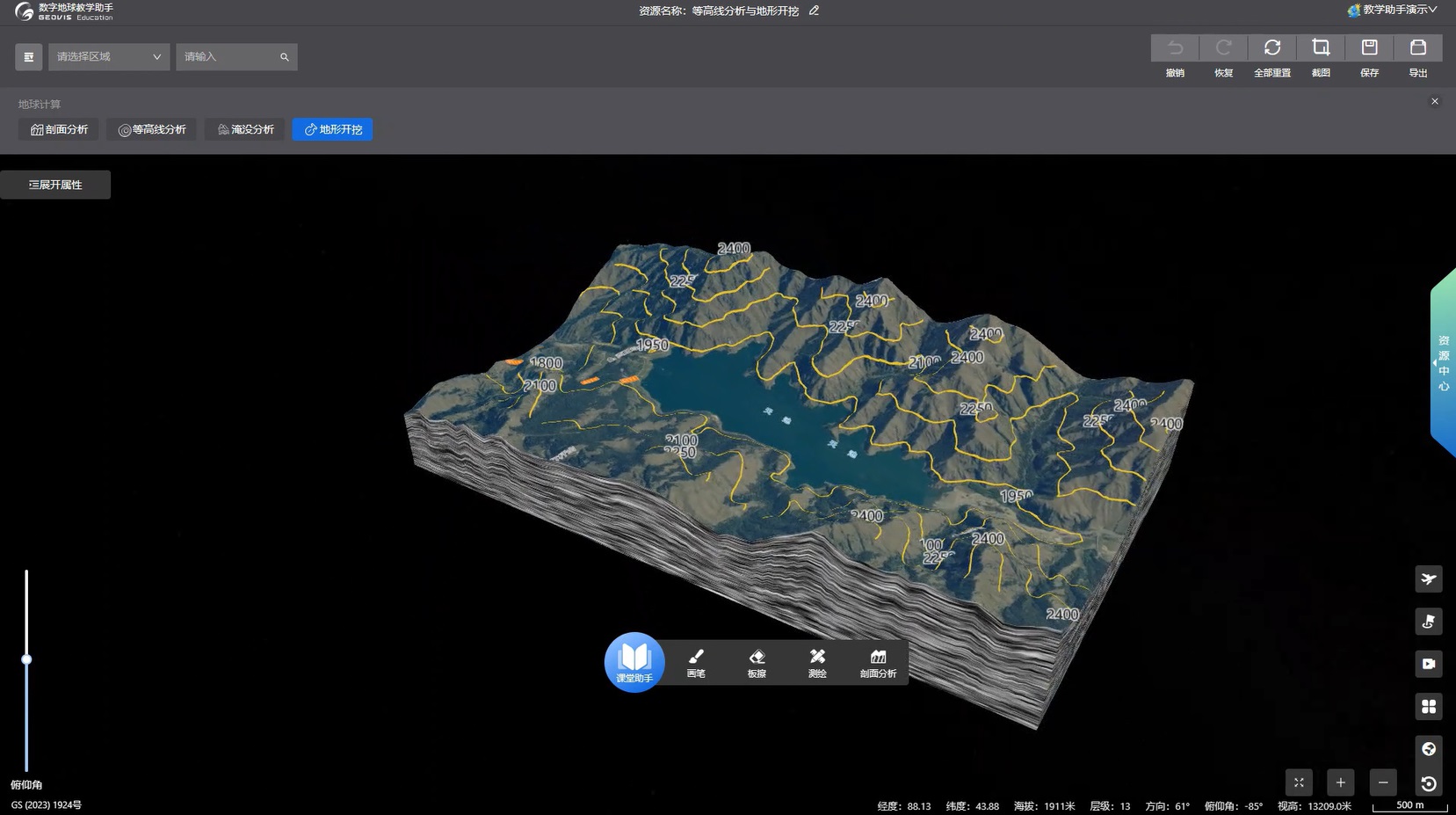This screenshot has height=815, width=1456.
Task: Click the airplane fly-through icon
Action: [x=1429, y=579]
